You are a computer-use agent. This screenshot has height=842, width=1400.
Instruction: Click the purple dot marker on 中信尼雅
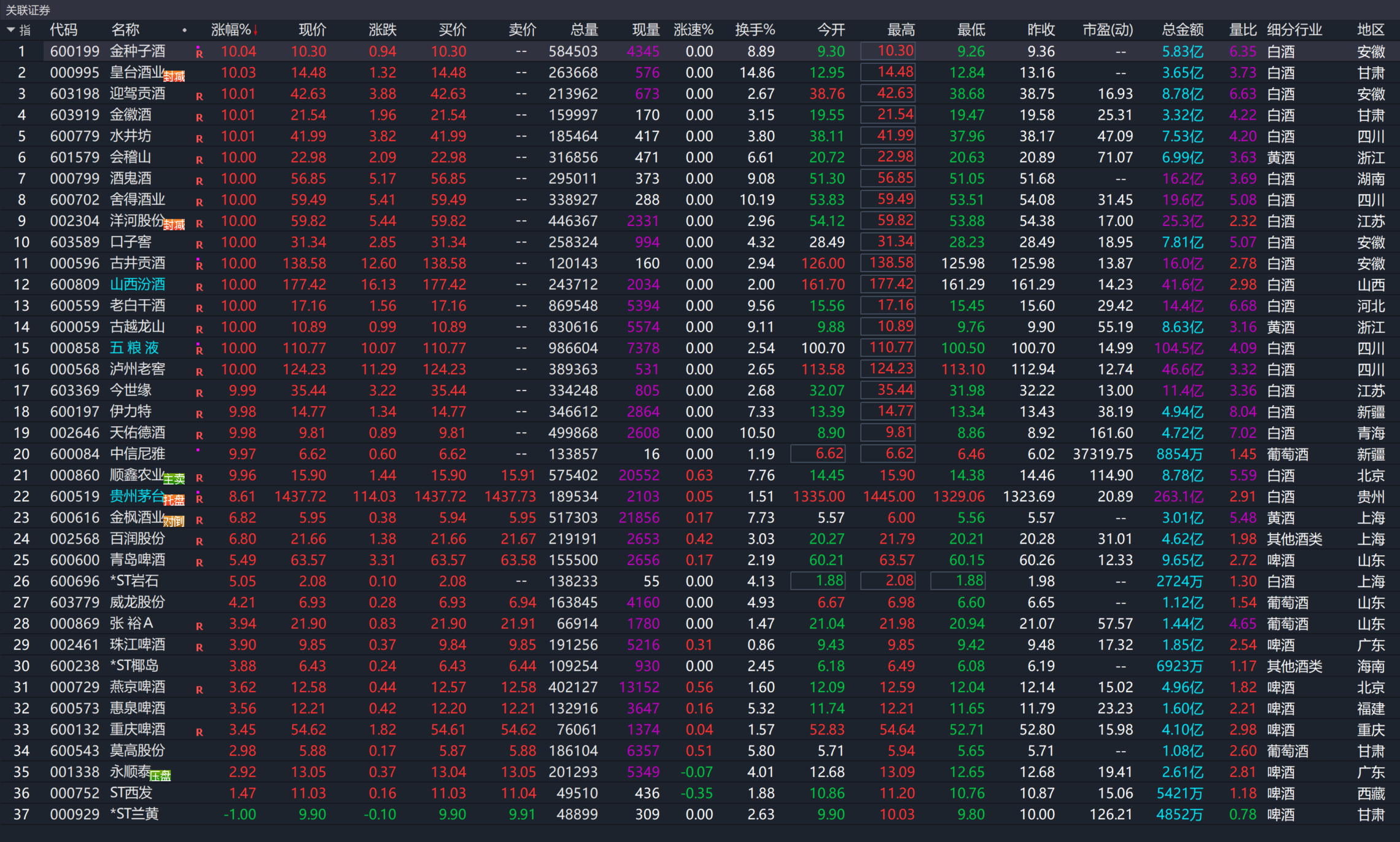pos(198,450)
